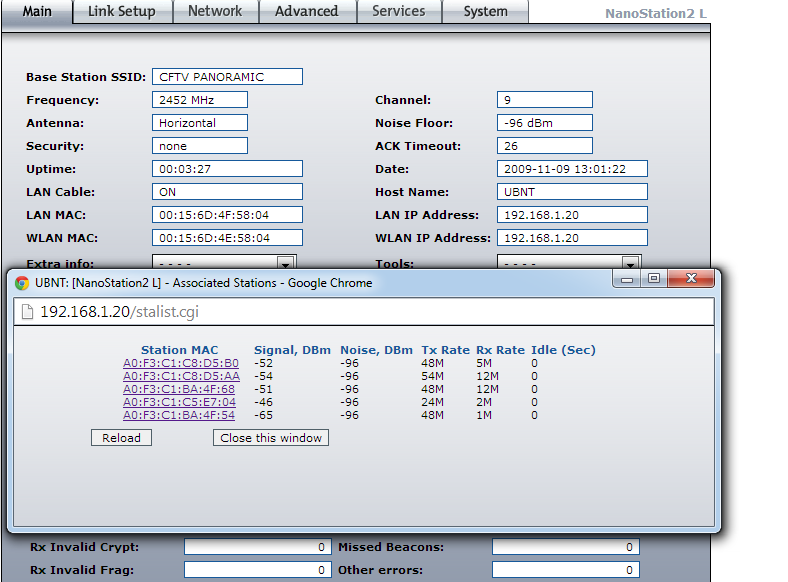Click the NanoStation2 L title text
788x582 pixels.
pyautogui.click(x=656, y=14)
